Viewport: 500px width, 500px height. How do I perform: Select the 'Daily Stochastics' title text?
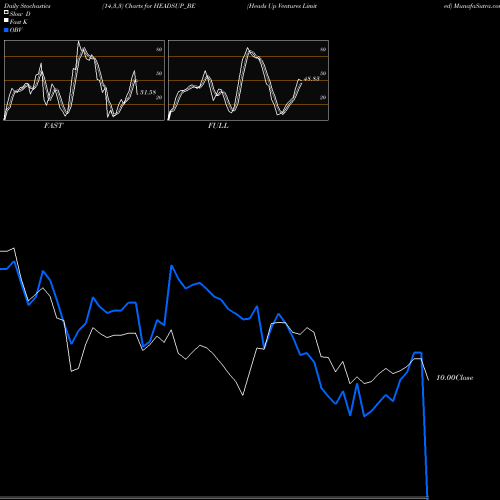coord(27,6)
